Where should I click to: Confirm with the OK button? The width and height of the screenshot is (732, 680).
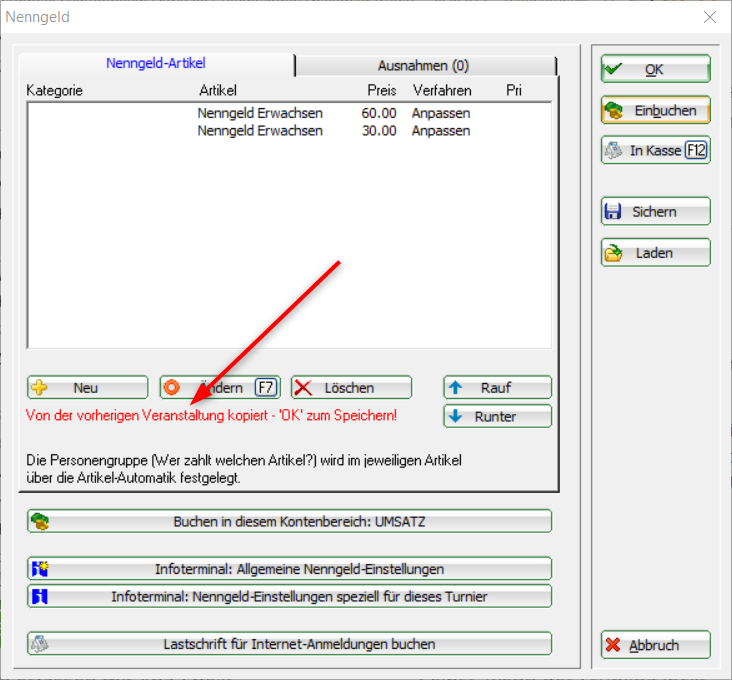656,69
